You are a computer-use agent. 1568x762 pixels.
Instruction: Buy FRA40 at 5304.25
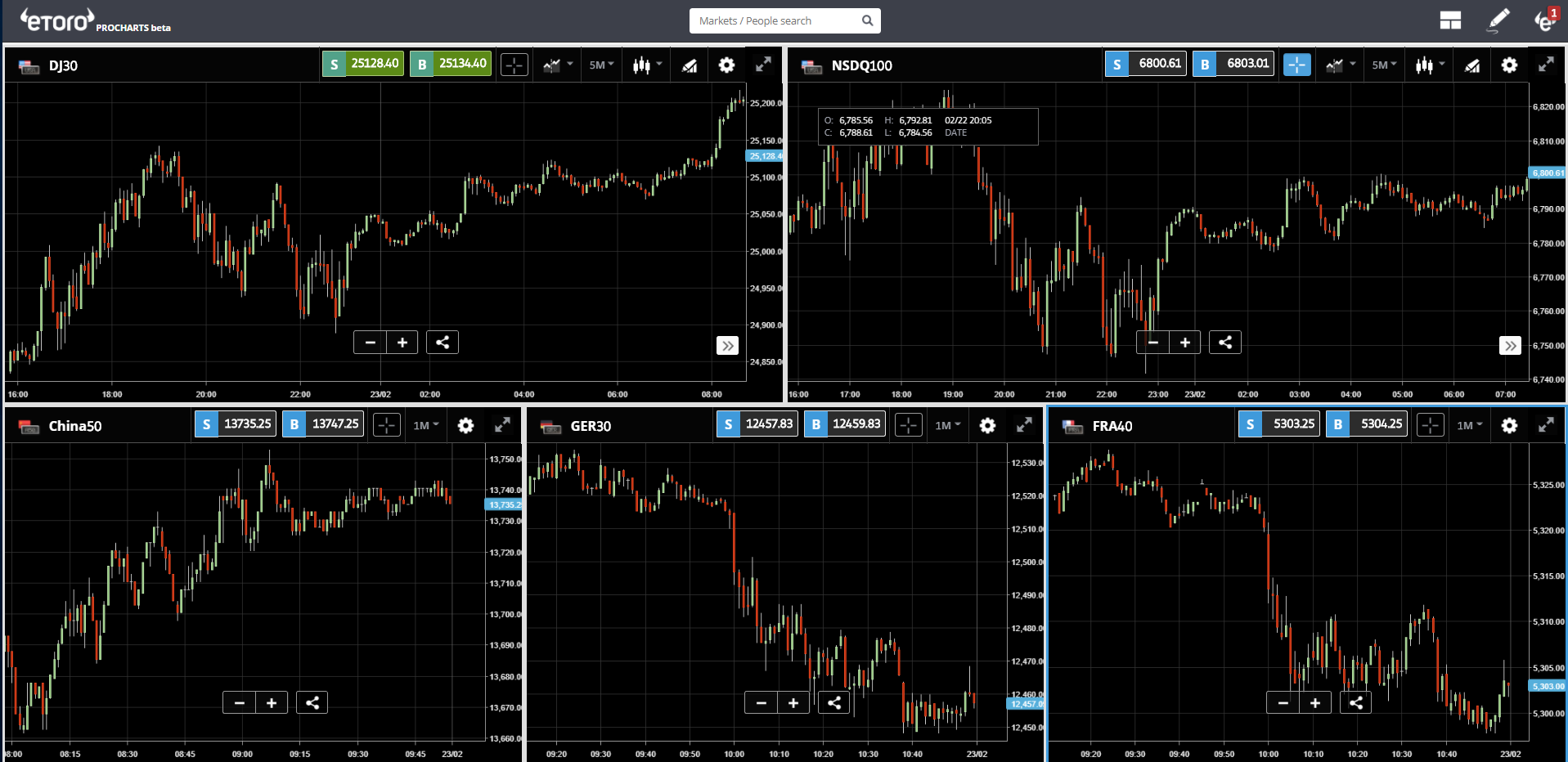1367,424
